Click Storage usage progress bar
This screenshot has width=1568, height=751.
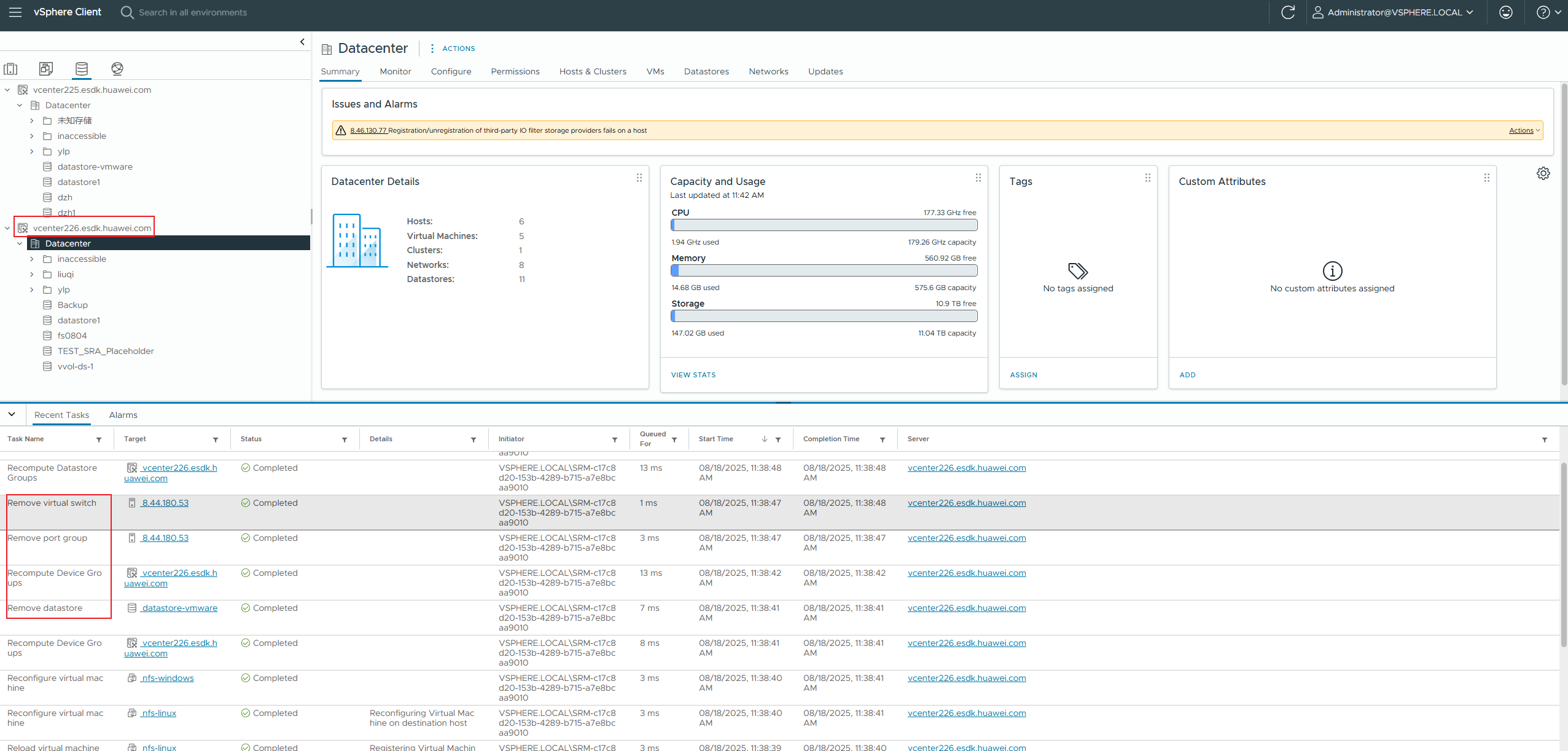pyautogui.click(x=824, y=316)
